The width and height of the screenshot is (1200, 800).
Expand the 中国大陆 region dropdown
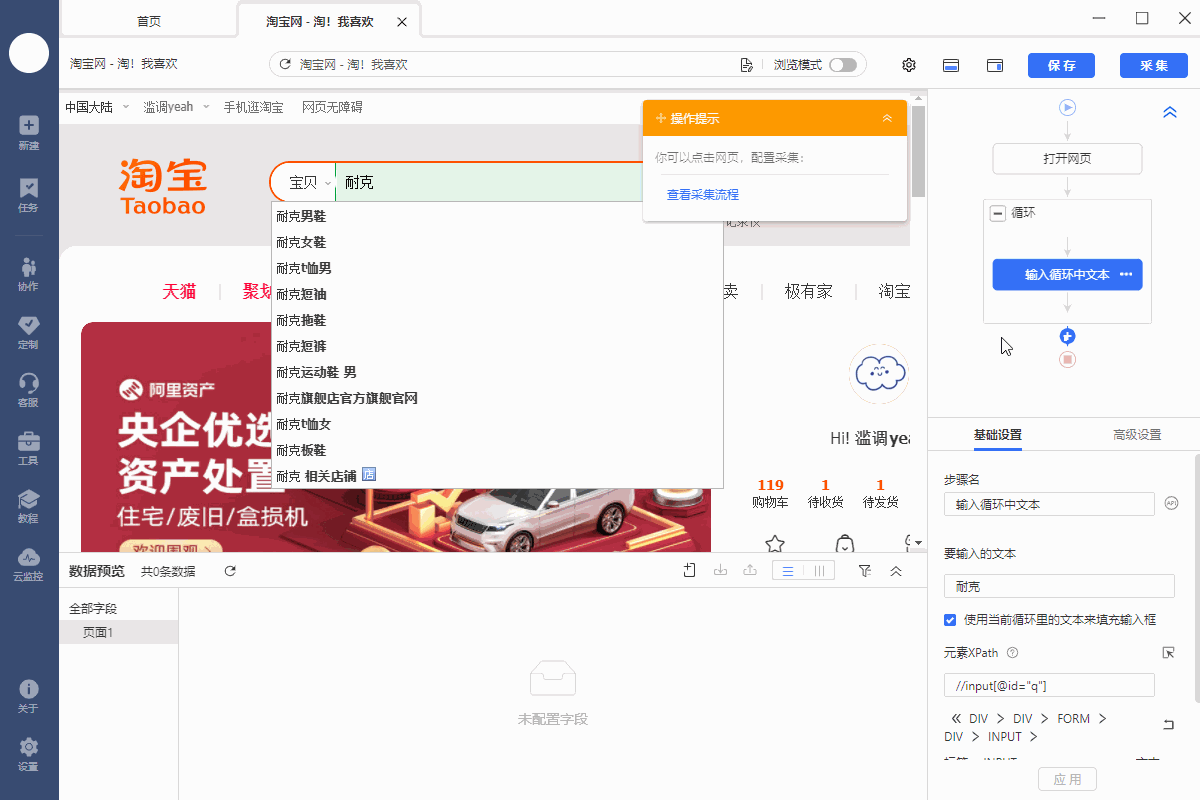coord(97,107)
